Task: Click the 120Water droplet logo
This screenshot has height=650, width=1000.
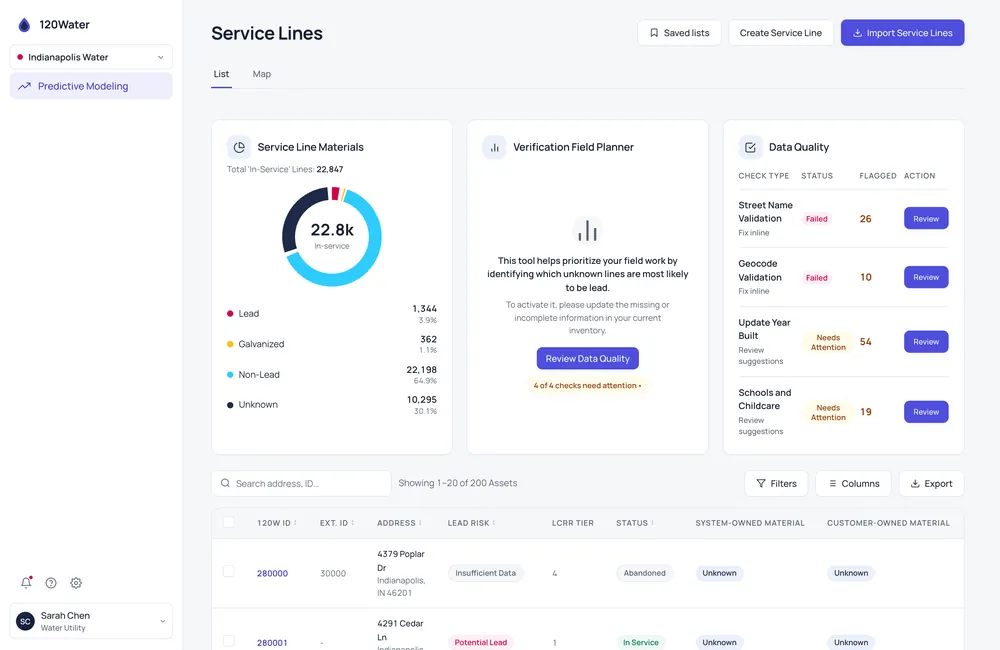Action: pos(24,25)
